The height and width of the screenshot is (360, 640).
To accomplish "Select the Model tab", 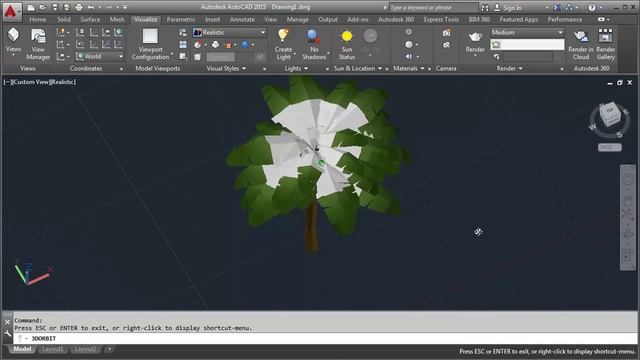I will (22, 349).
